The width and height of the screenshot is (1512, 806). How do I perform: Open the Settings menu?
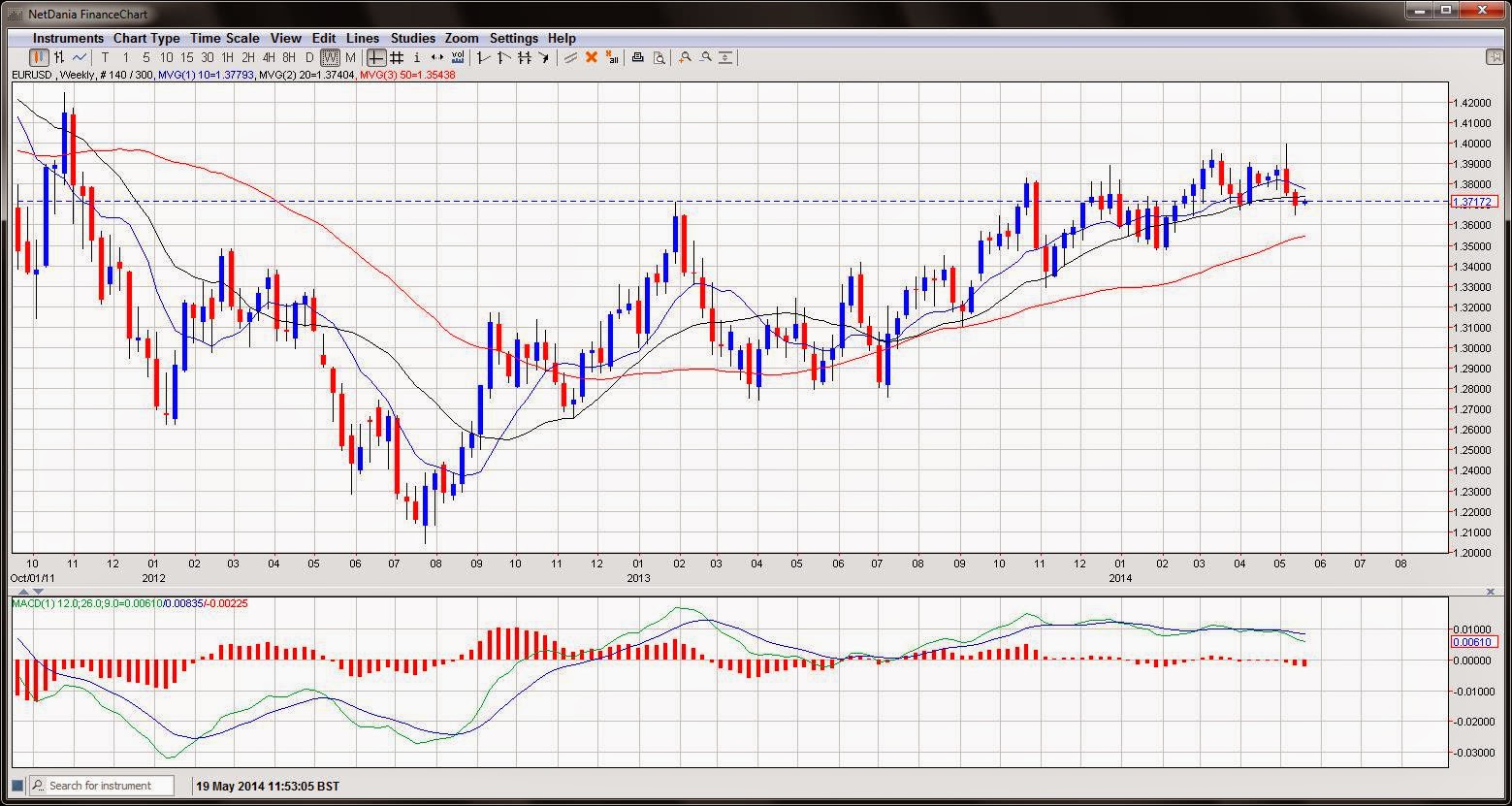[514, 38]
